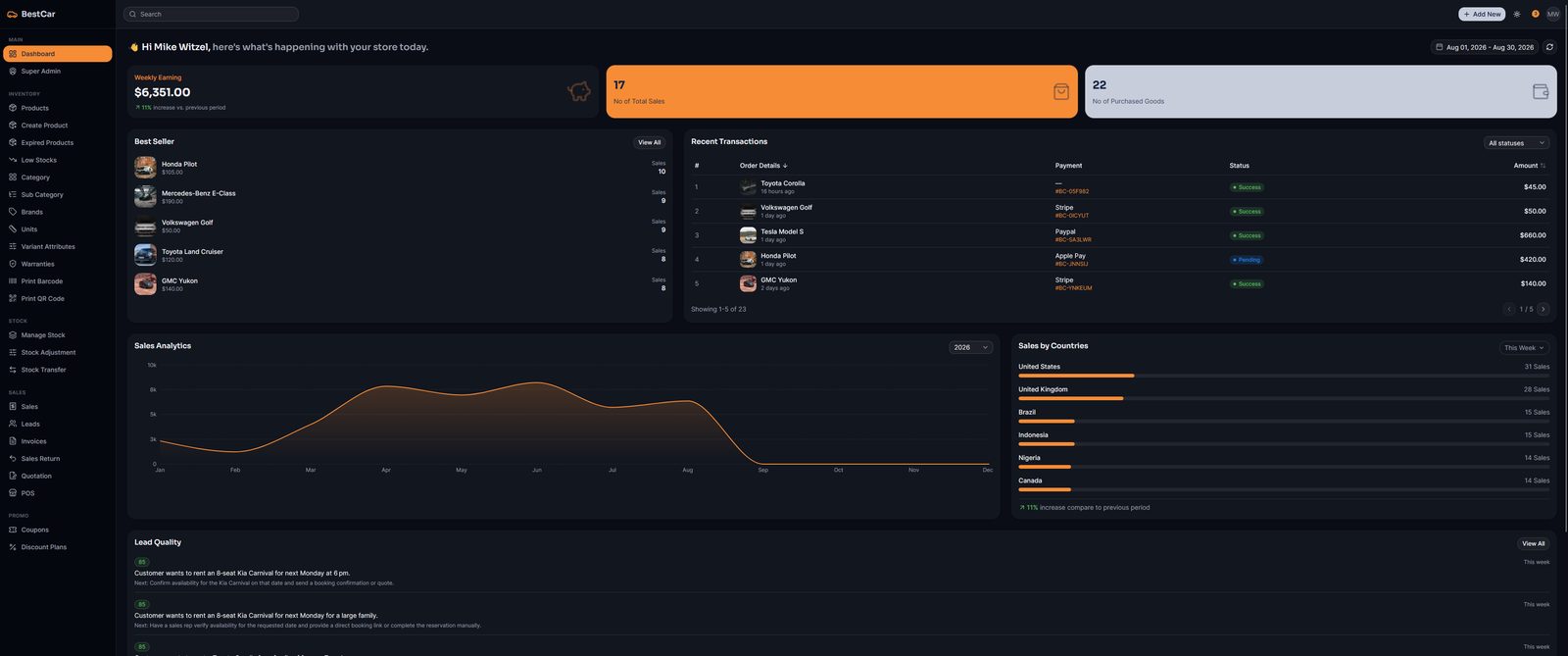Click the Sub Category sidebar icon
The height and width of the screenshot is (656, 1568).
coord(13,194)
